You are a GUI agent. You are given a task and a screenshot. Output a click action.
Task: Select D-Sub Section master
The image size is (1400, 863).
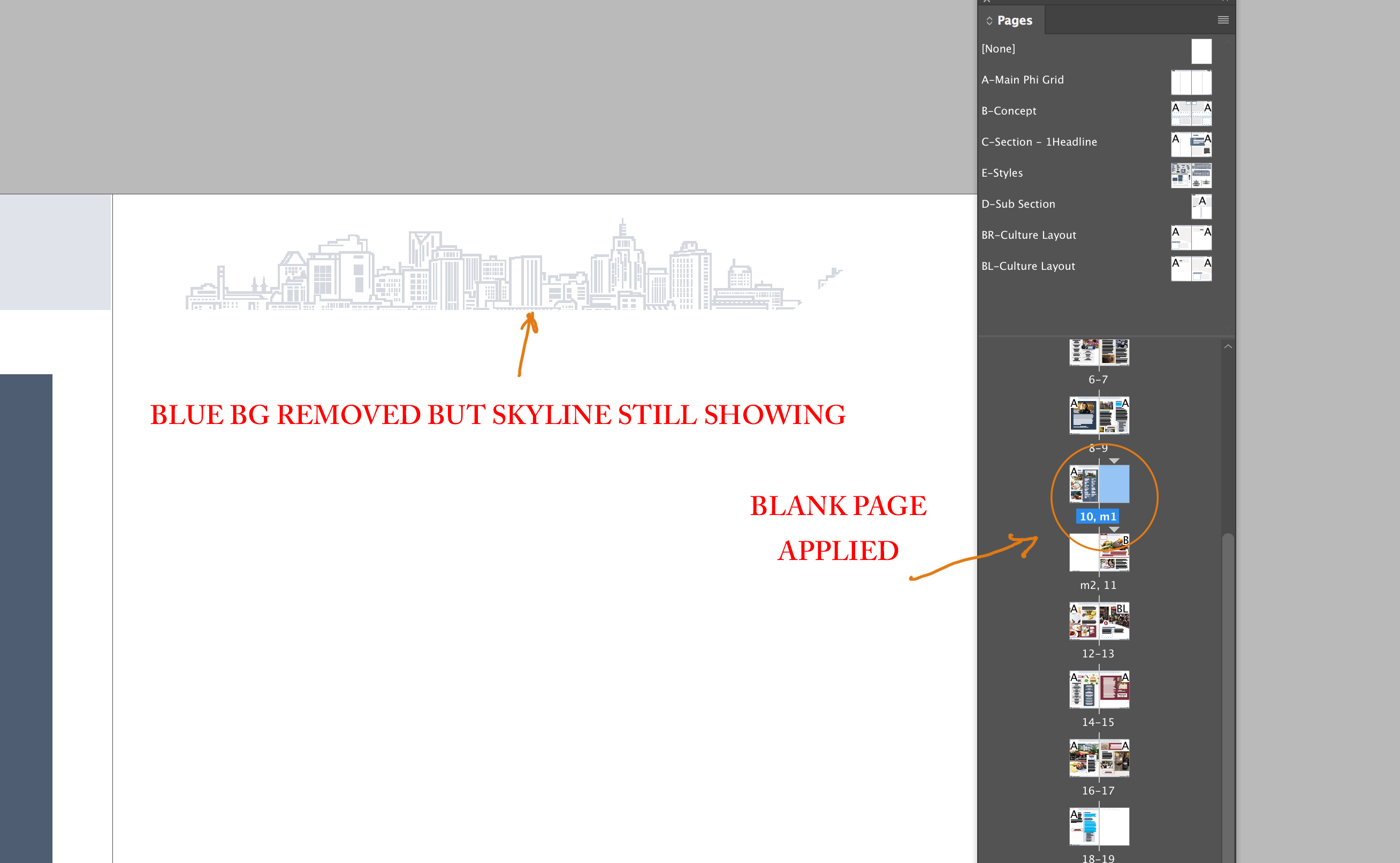pos(1018,205)
